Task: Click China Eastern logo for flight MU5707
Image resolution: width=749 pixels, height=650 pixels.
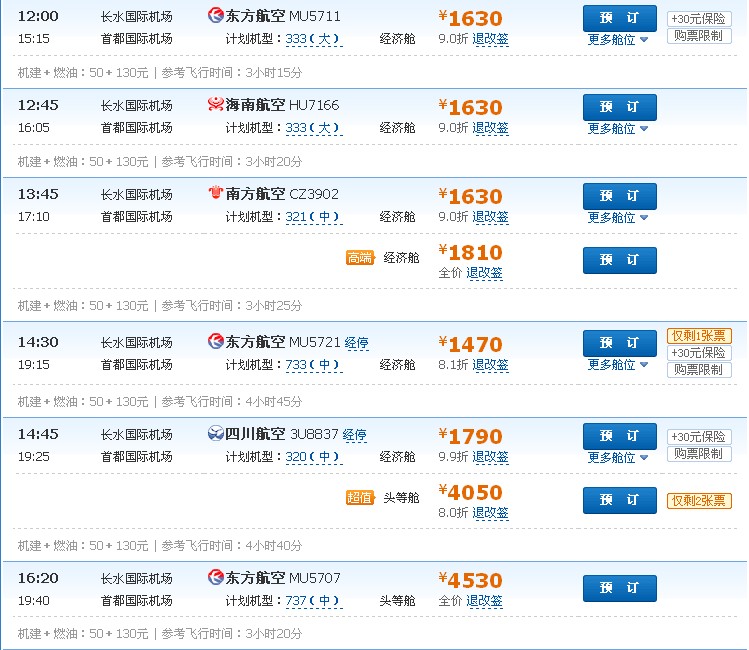Action: tap(215, 578)
